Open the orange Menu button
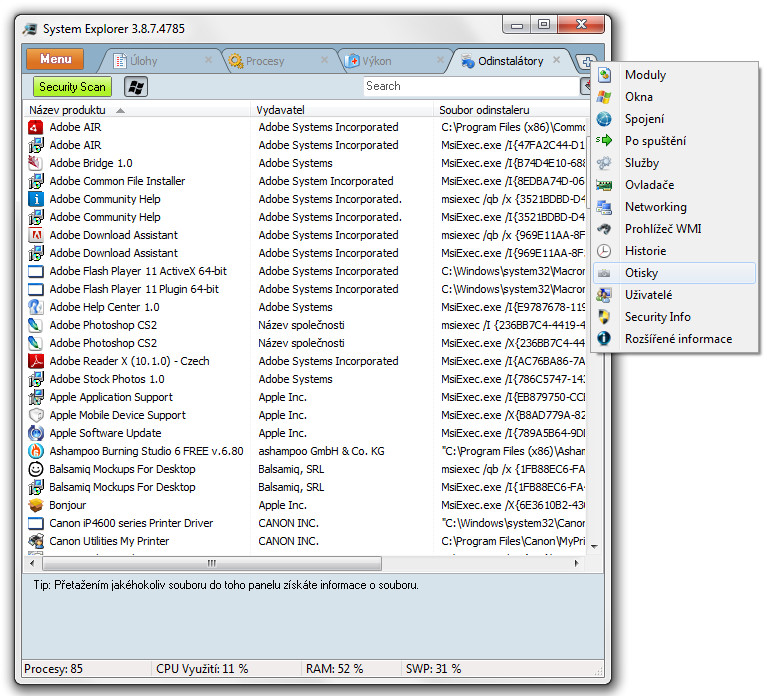The width and height of the screenshot is (774, 696). coord(55,59)
